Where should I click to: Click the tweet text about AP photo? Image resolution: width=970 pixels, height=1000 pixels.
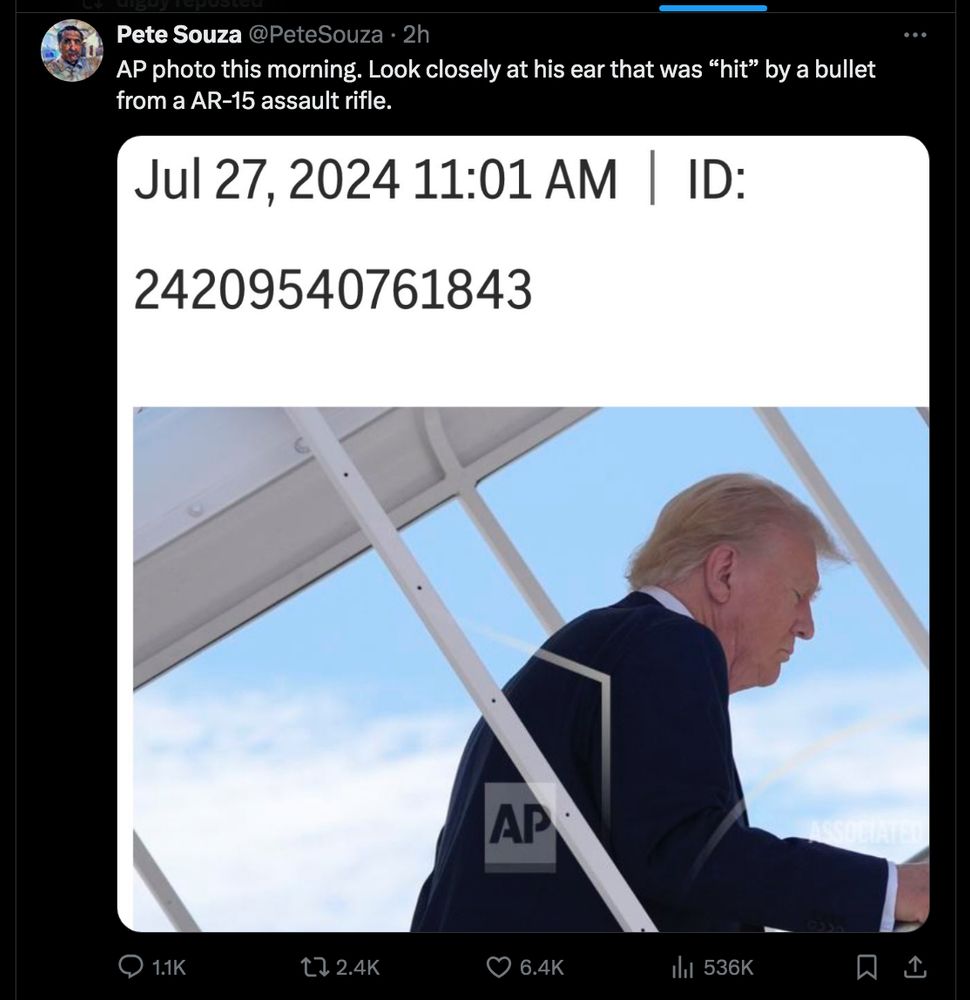coord(496,84)
